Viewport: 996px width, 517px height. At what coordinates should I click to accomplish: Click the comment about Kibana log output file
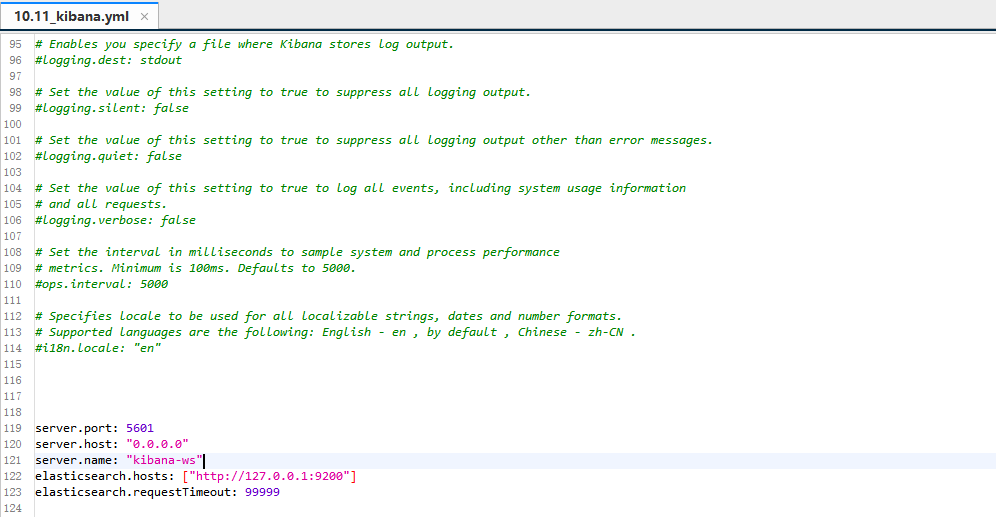(245, 44)
